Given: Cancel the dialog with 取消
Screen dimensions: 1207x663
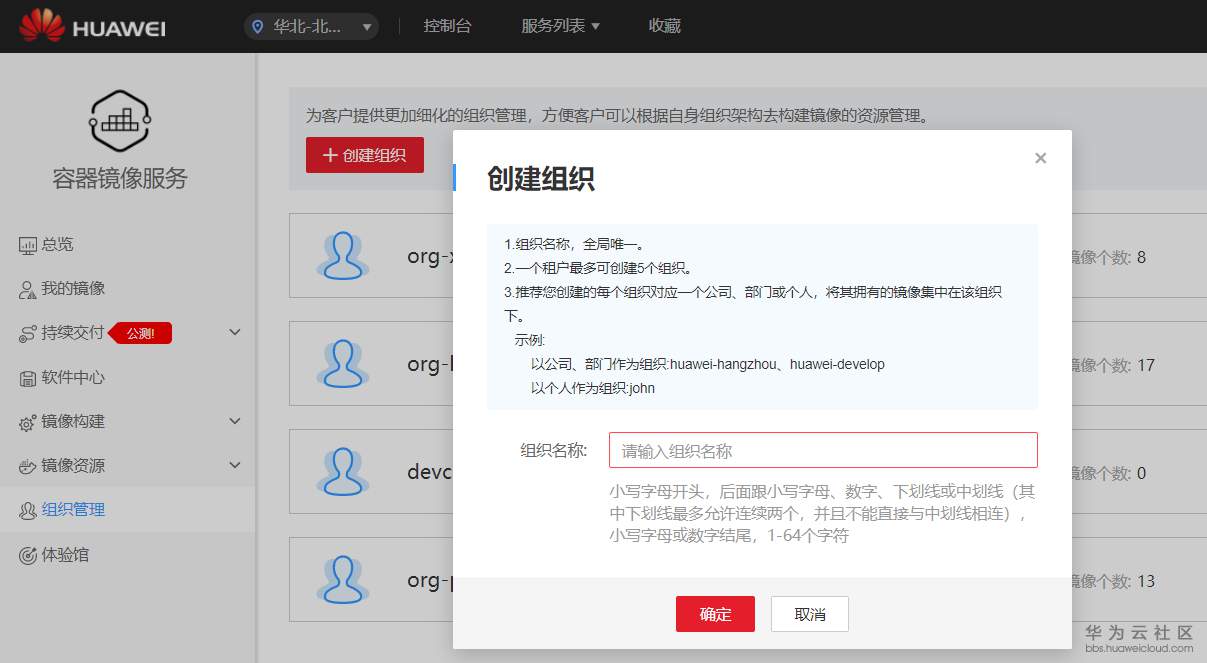Looking at the screenshot, I should click(x=809, y=614).
